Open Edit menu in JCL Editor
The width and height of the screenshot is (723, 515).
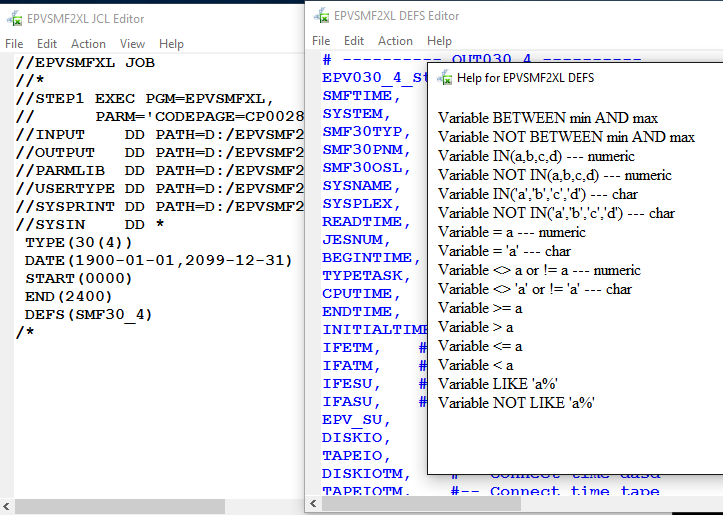point(47,44)
